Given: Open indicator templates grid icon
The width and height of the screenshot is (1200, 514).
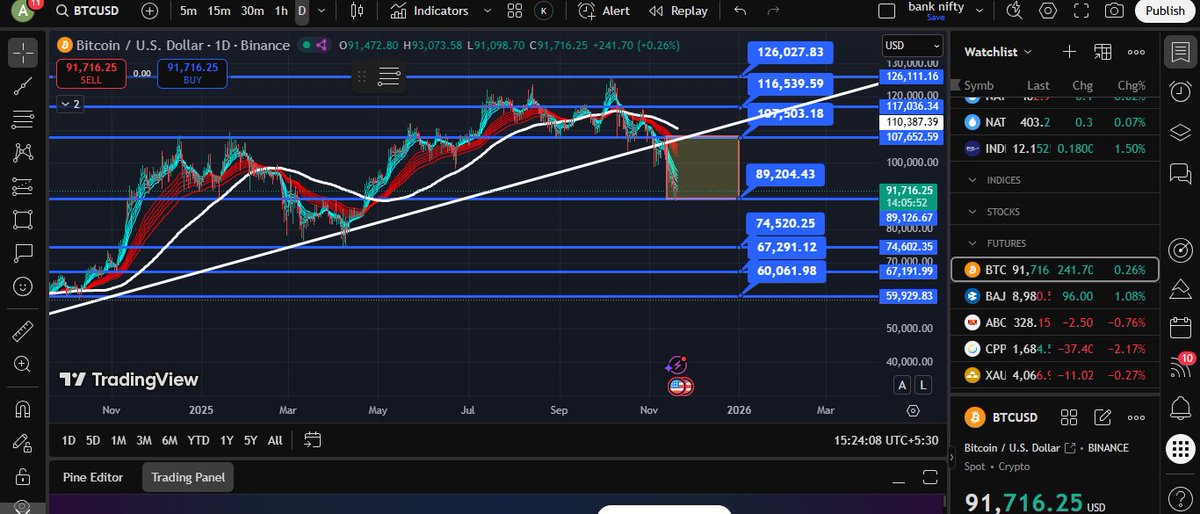Looking at the screenshot, I should coord(515,11).
